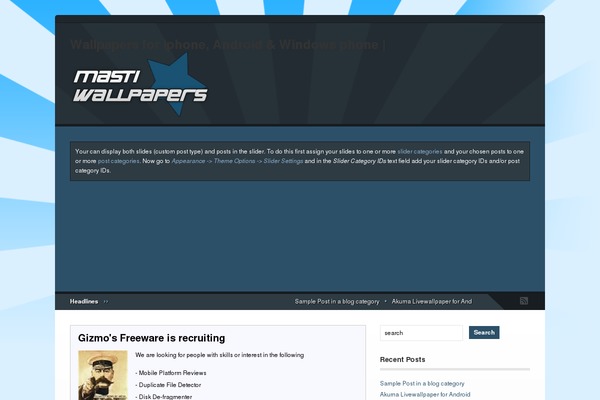Open the headline 'Sample Post in a blog category'

337,302
